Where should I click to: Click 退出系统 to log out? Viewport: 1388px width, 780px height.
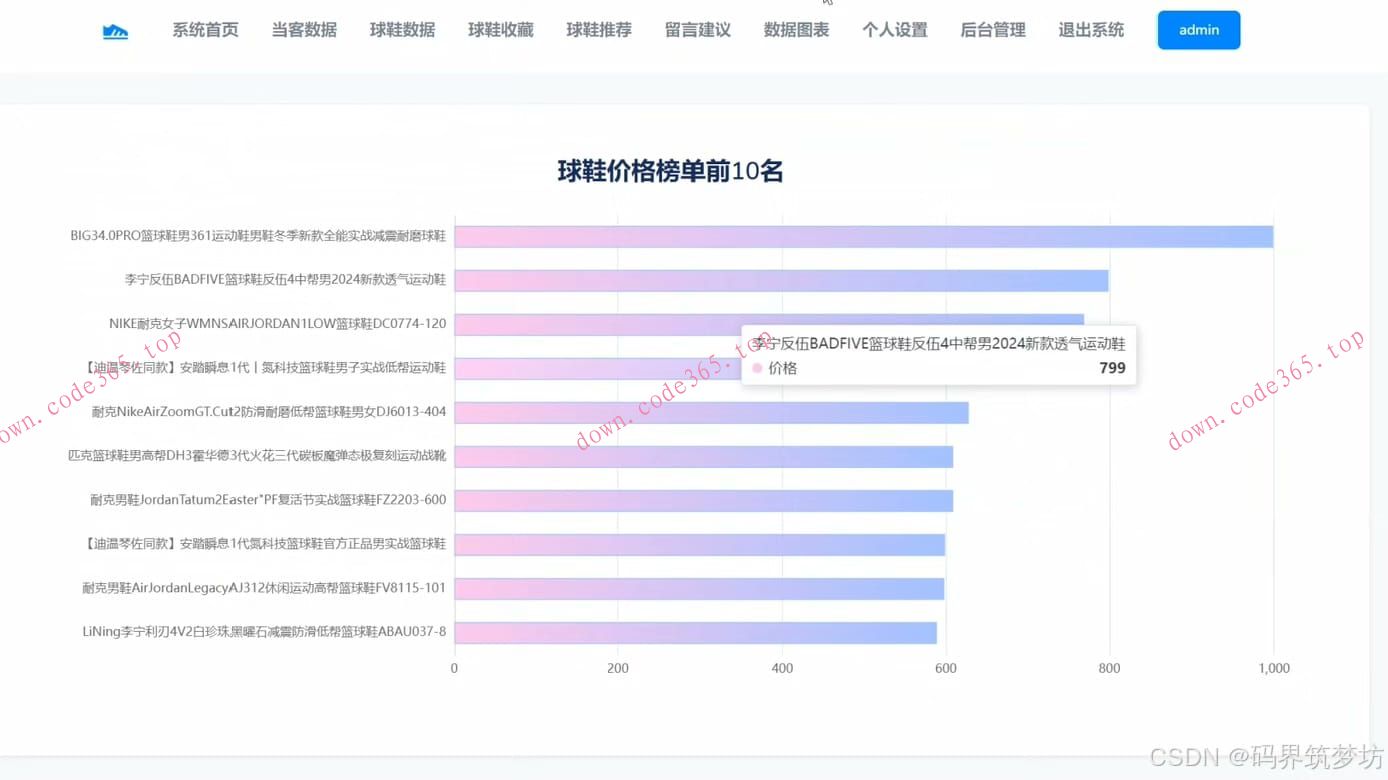point(1090,30)
